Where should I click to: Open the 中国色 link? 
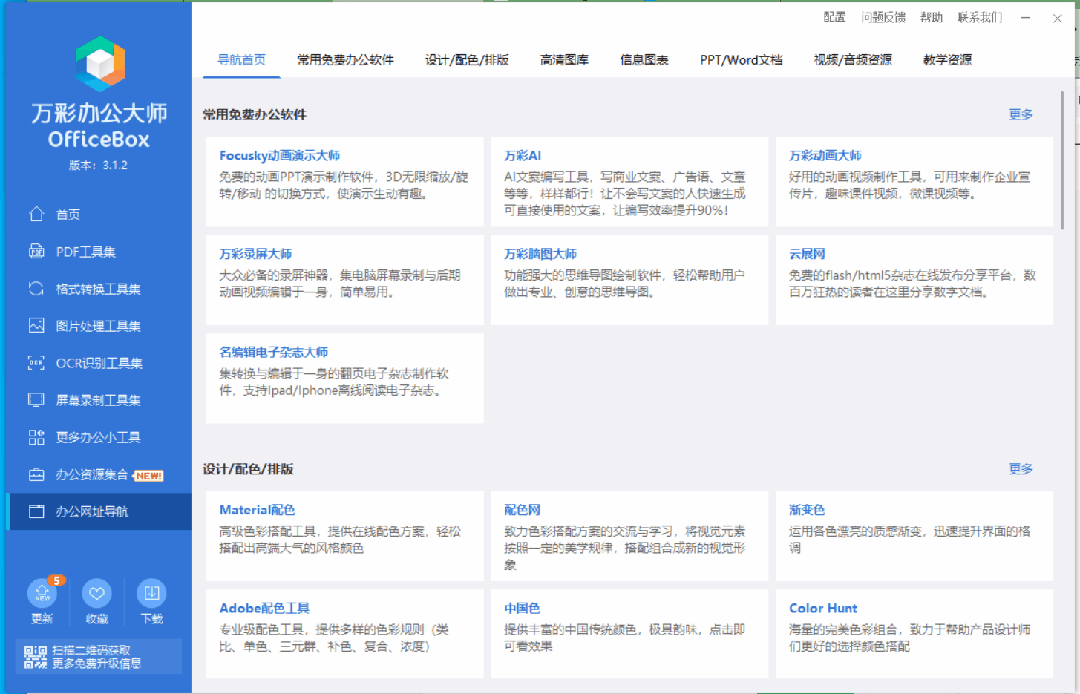point(522,609)
